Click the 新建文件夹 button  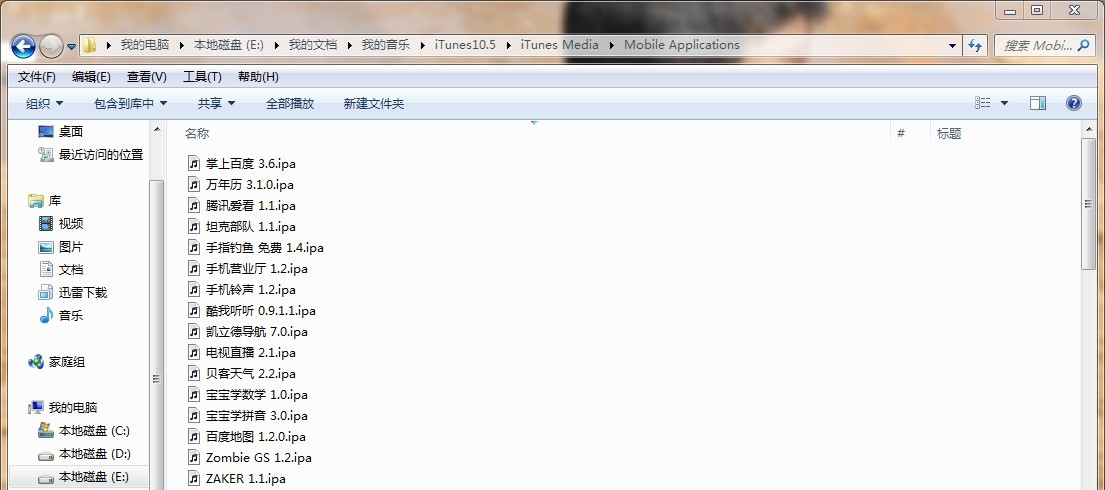(374, 104)
